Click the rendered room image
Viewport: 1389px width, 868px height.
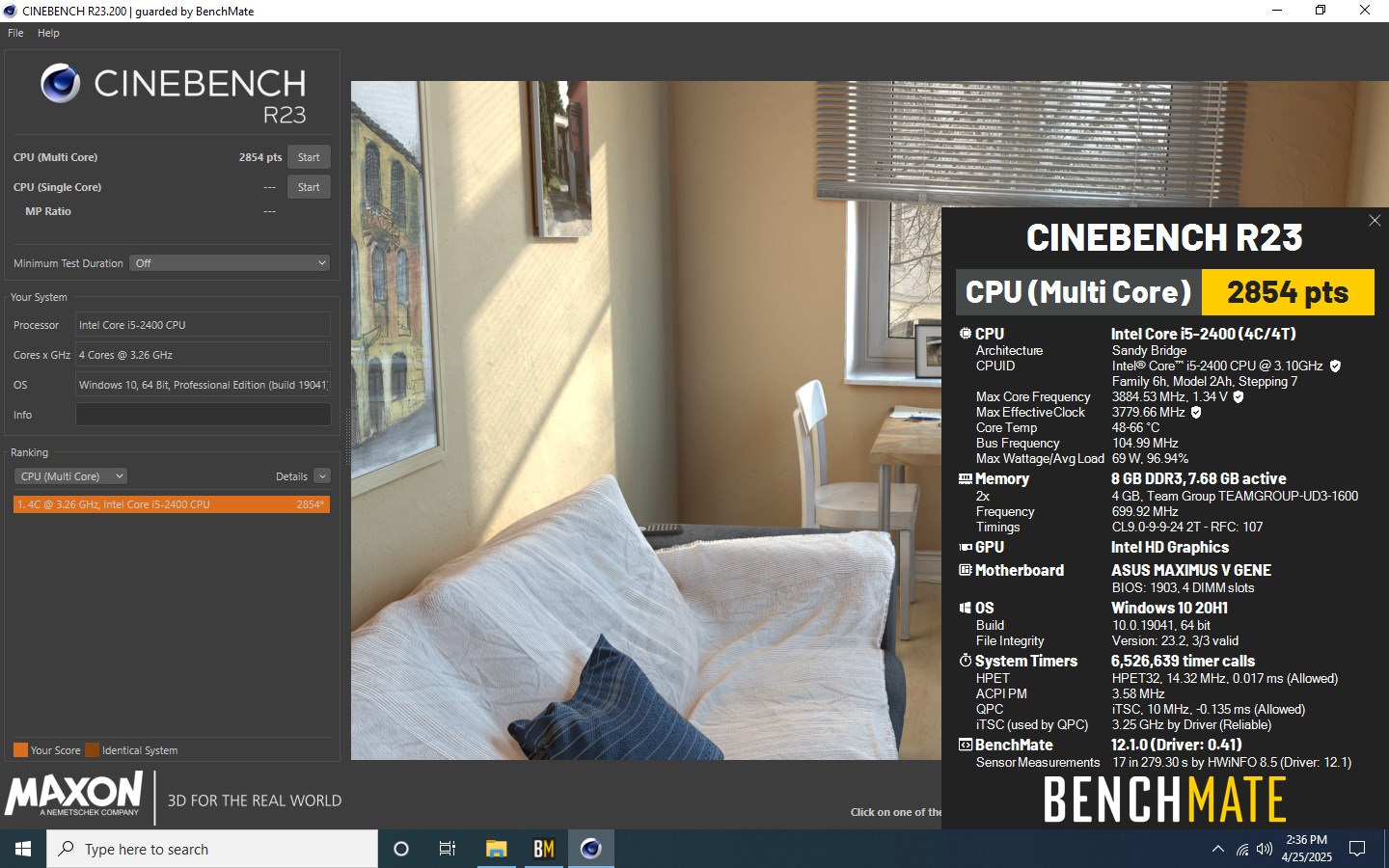[x=646, y=420]
